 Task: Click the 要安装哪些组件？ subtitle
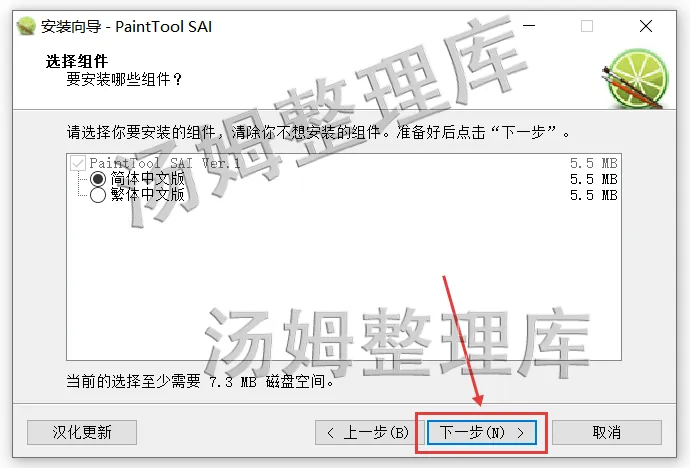(x=124, y=79)
